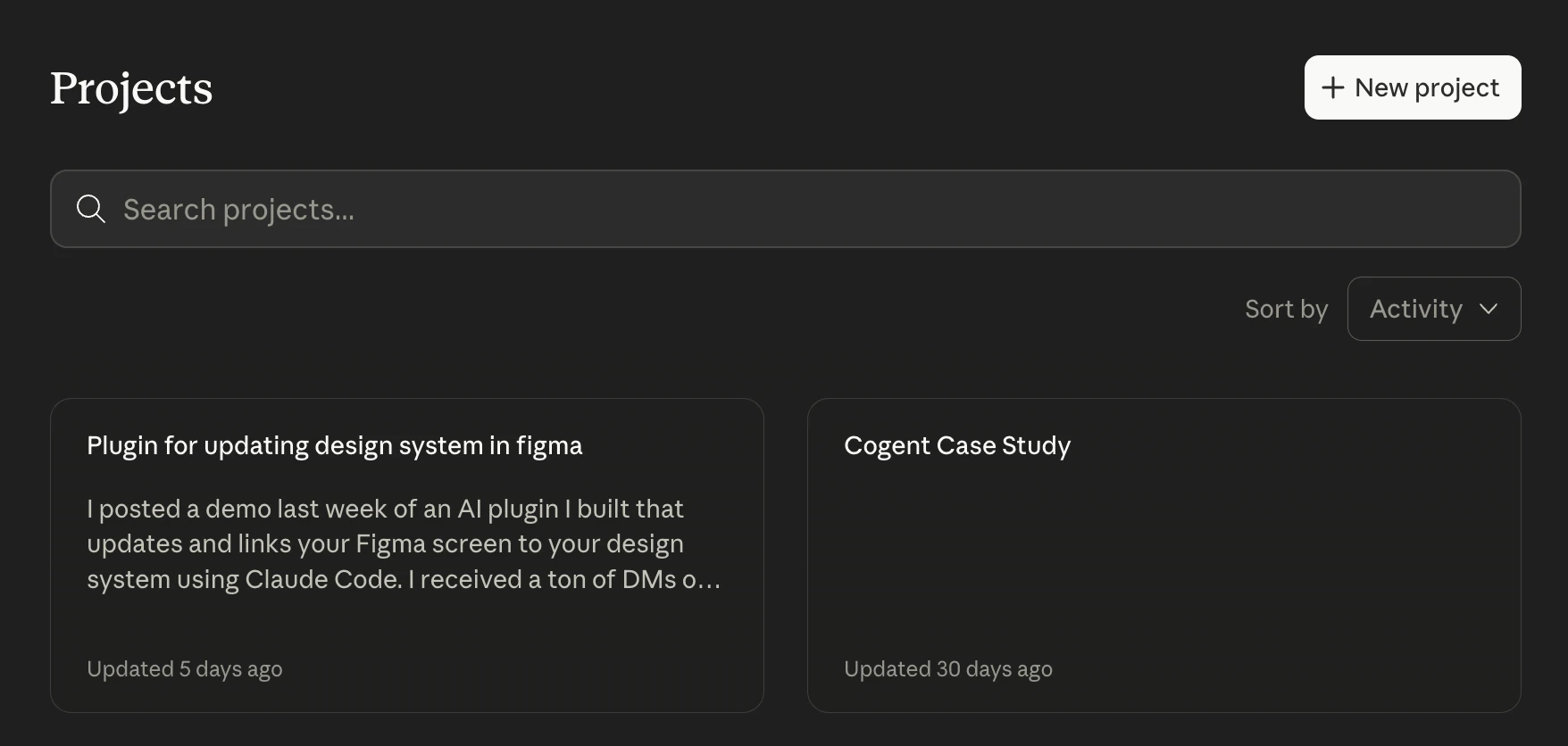Click the 'Search projects...' placeholder text
This screenshot has width=1568, height=746.
238,210
